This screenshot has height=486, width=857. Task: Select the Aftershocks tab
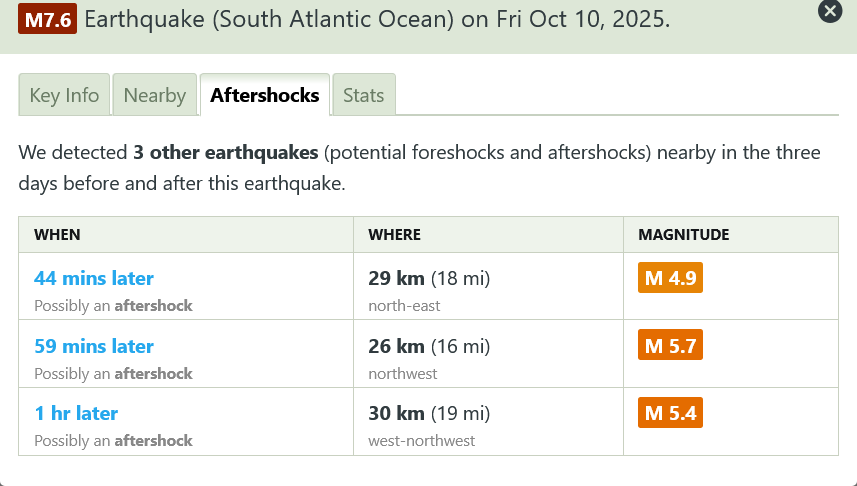[265, 95]
